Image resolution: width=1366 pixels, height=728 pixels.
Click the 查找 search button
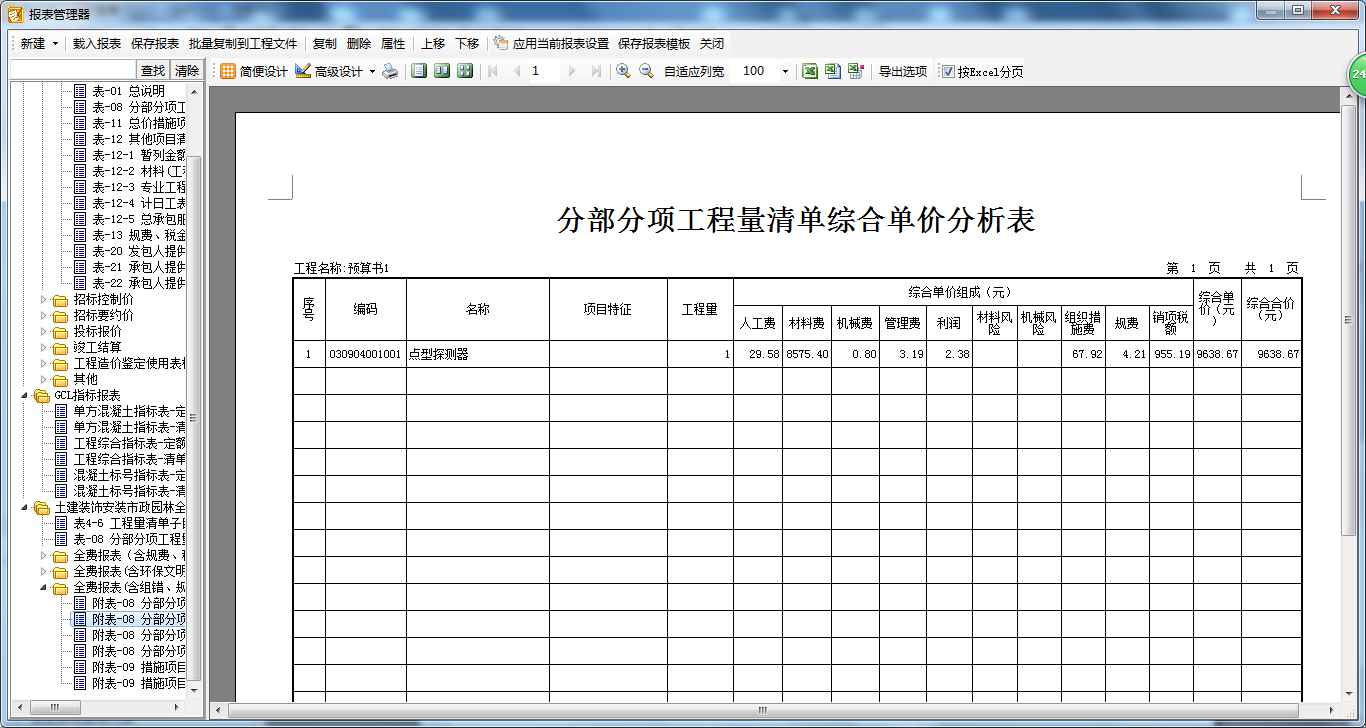pos(153,70)
